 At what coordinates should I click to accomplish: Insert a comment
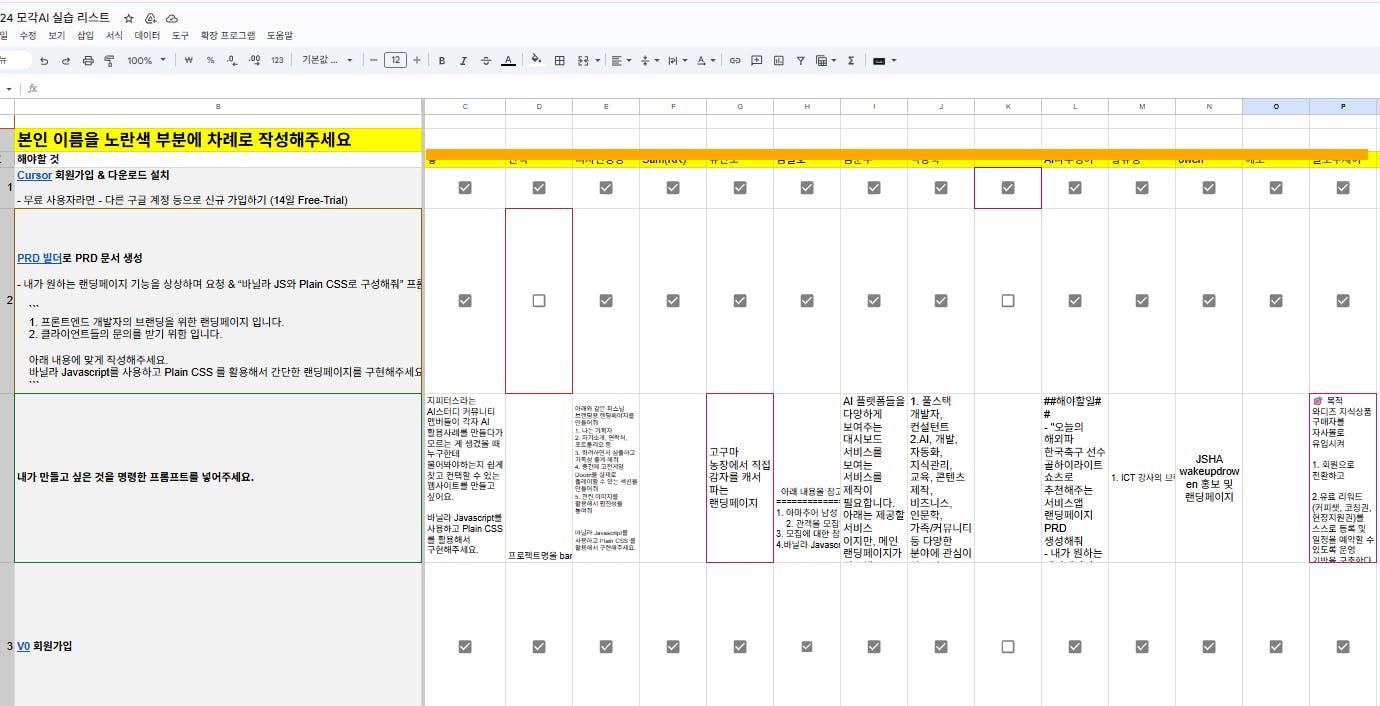point(757,61)
